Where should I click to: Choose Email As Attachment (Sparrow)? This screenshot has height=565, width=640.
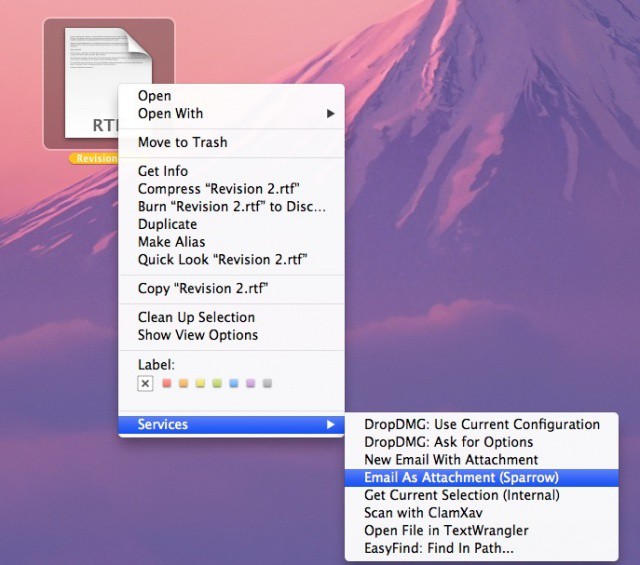point(461,477)
